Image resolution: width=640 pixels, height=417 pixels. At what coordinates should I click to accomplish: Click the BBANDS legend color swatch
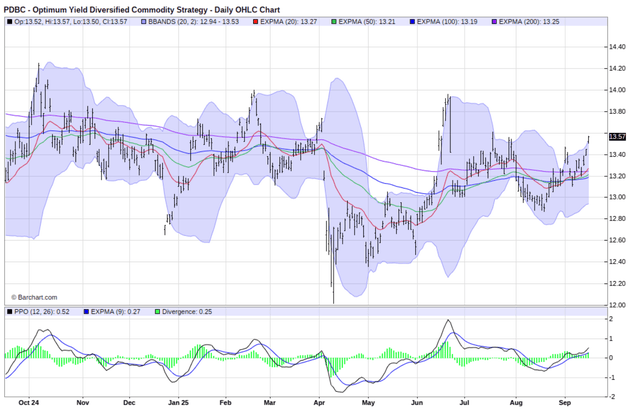[144, 22]
